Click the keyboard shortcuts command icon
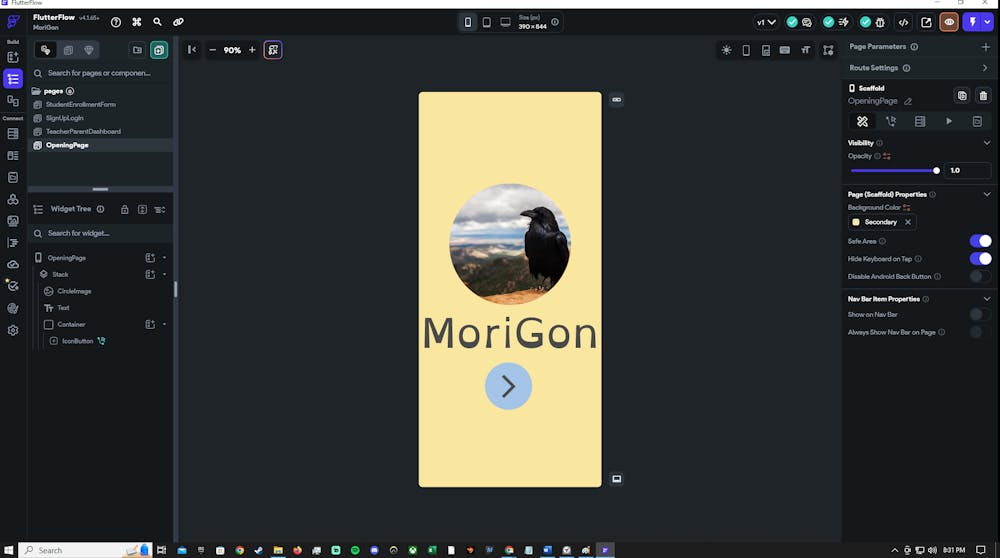Image resolution: width=1000 pixels, height=558 pixels. point(136,22)
